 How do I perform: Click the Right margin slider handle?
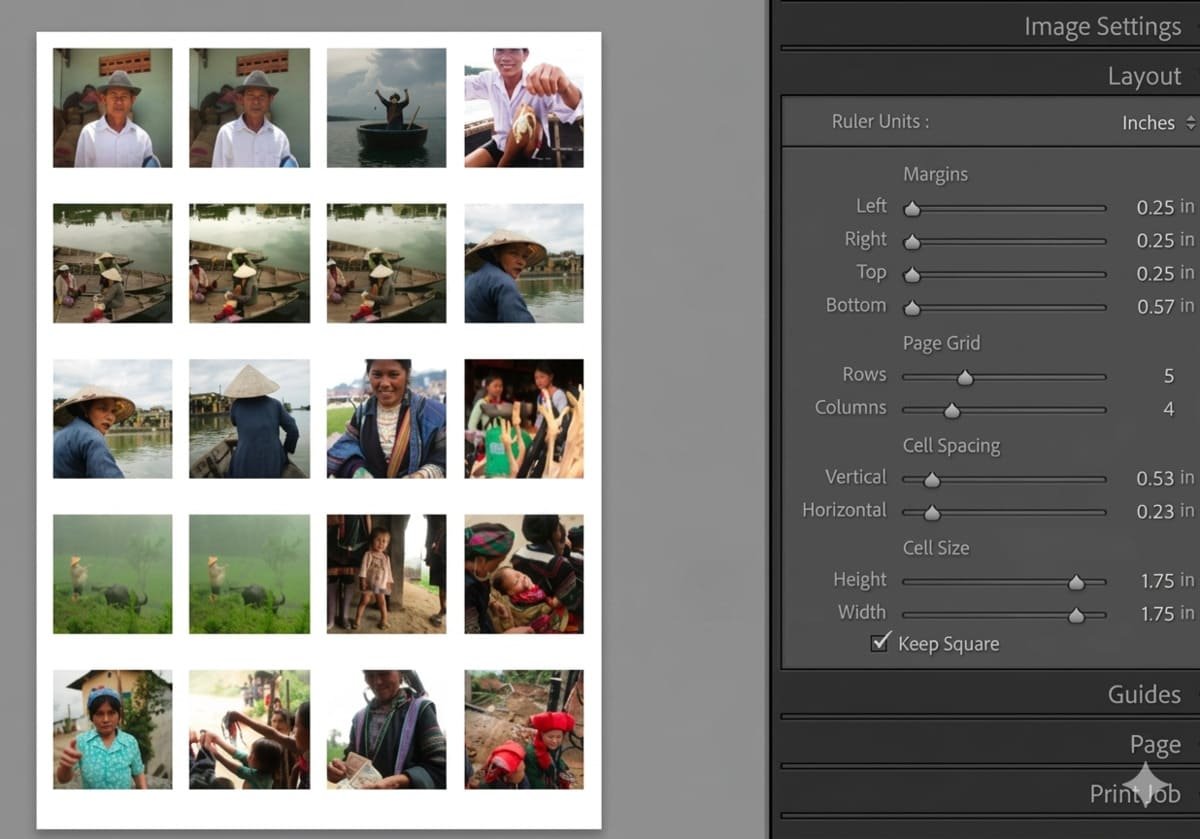pyautogui.click(x=912, y=242)
